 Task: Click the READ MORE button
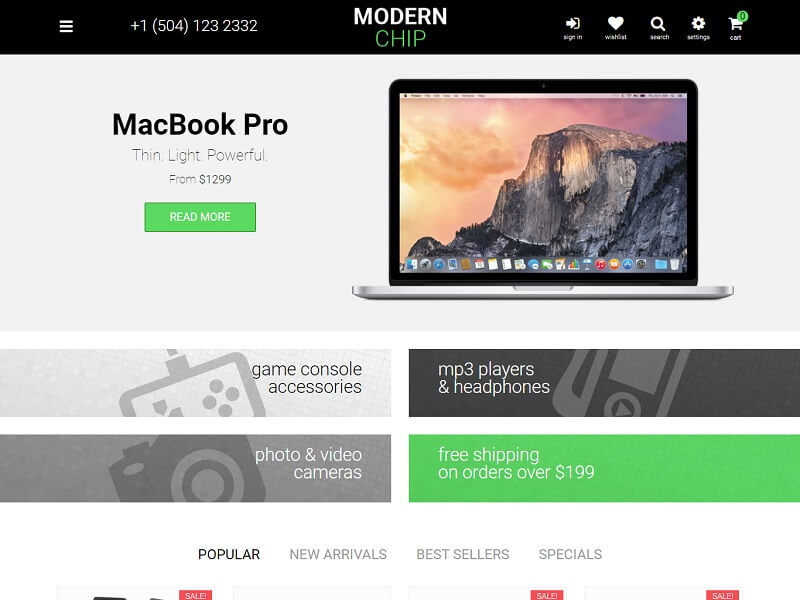click(x=200, y=217)
